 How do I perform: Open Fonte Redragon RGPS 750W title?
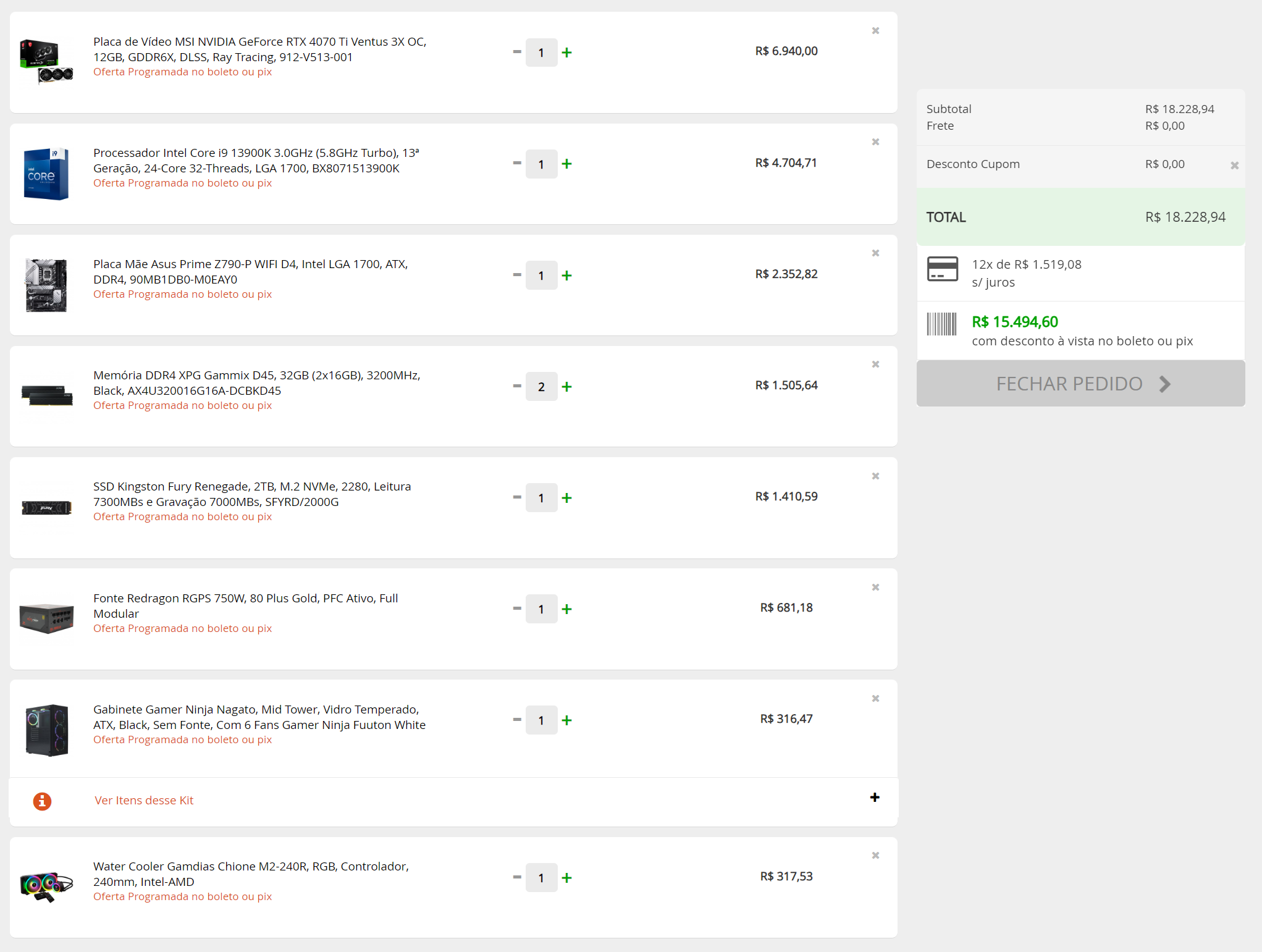pos(246,606)
